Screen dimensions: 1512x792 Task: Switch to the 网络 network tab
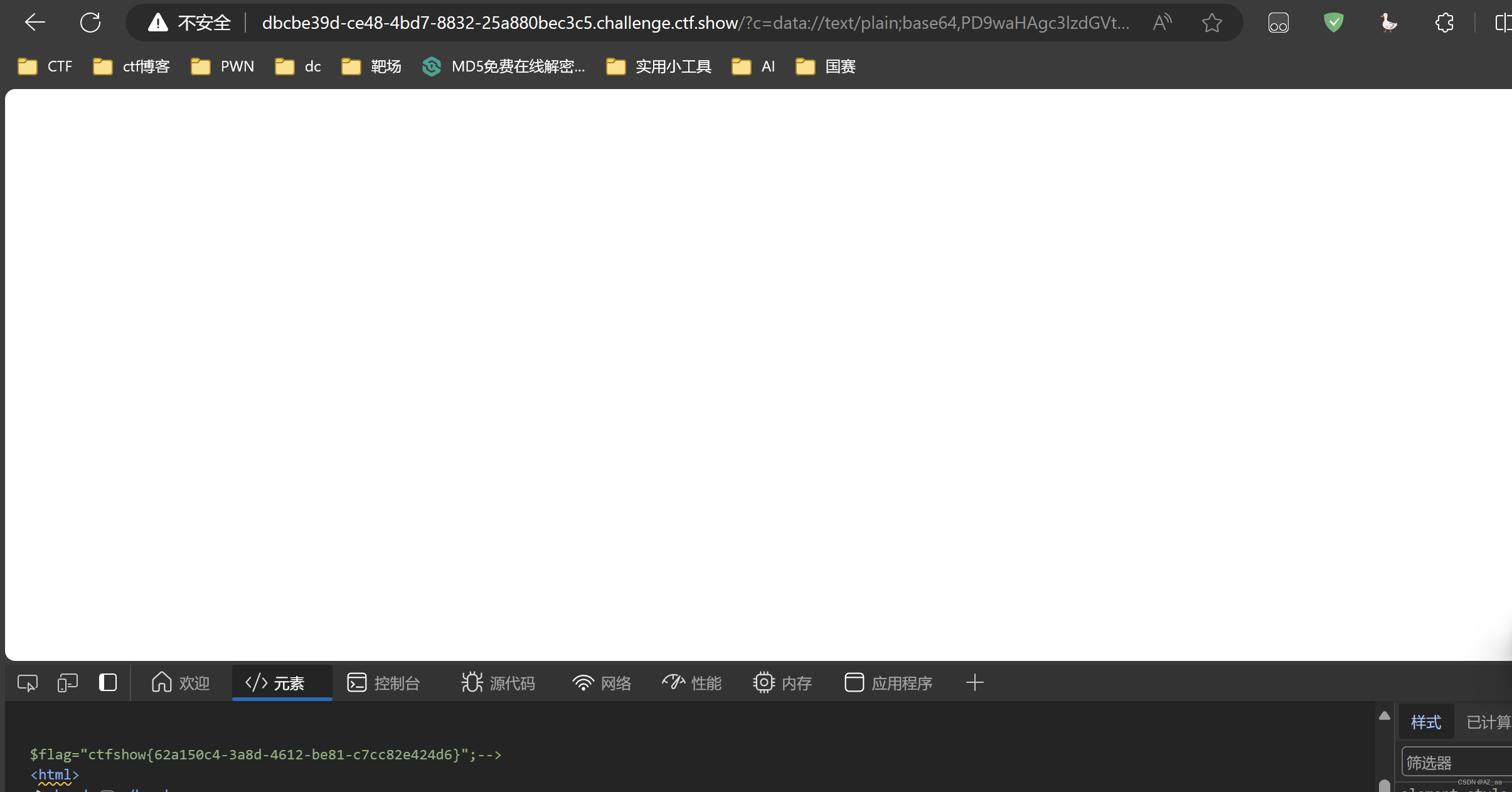click(x=602, y=683)
